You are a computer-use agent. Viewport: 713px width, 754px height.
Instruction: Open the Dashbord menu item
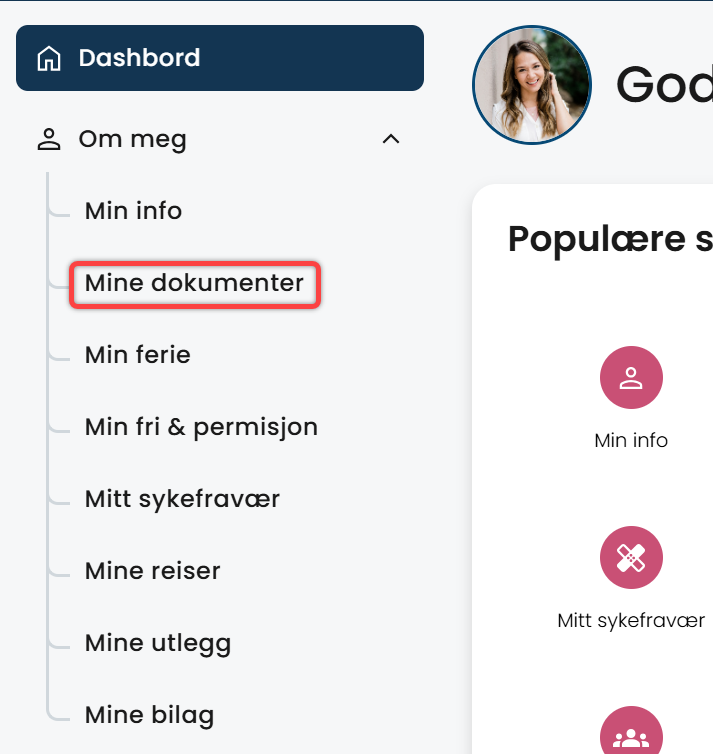tap(220, 58)
